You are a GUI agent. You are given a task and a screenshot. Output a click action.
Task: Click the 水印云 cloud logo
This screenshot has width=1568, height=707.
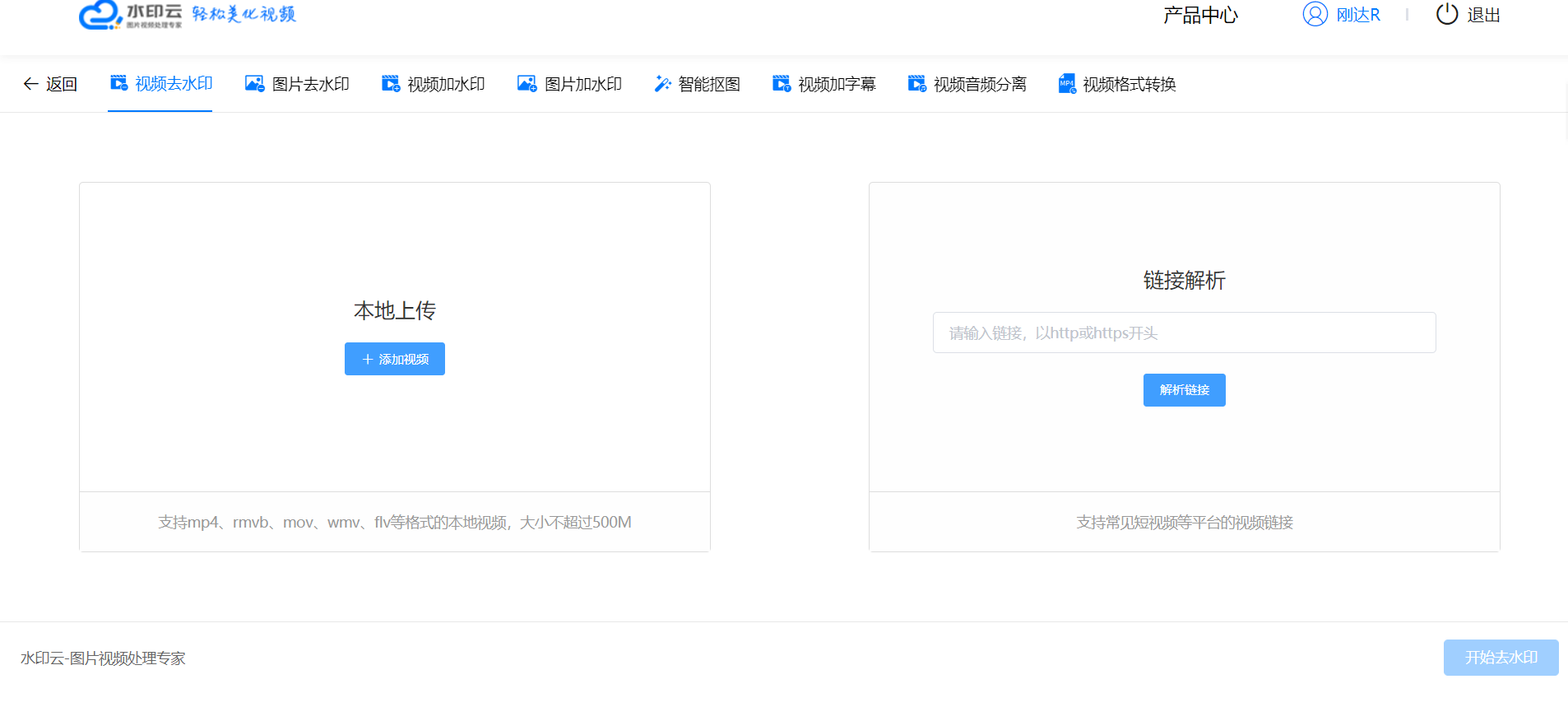pos(100,15)
